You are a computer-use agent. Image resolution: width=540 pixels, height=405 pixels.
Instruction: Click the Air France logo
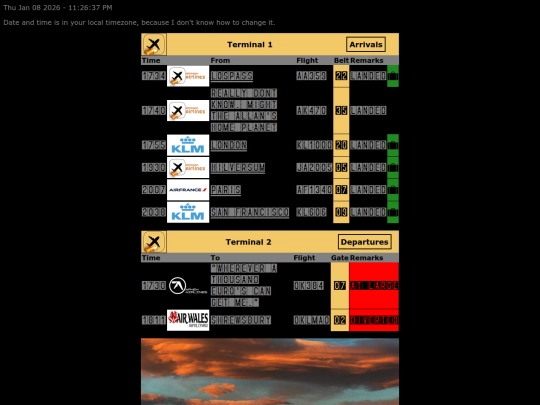tap(188, 190)
